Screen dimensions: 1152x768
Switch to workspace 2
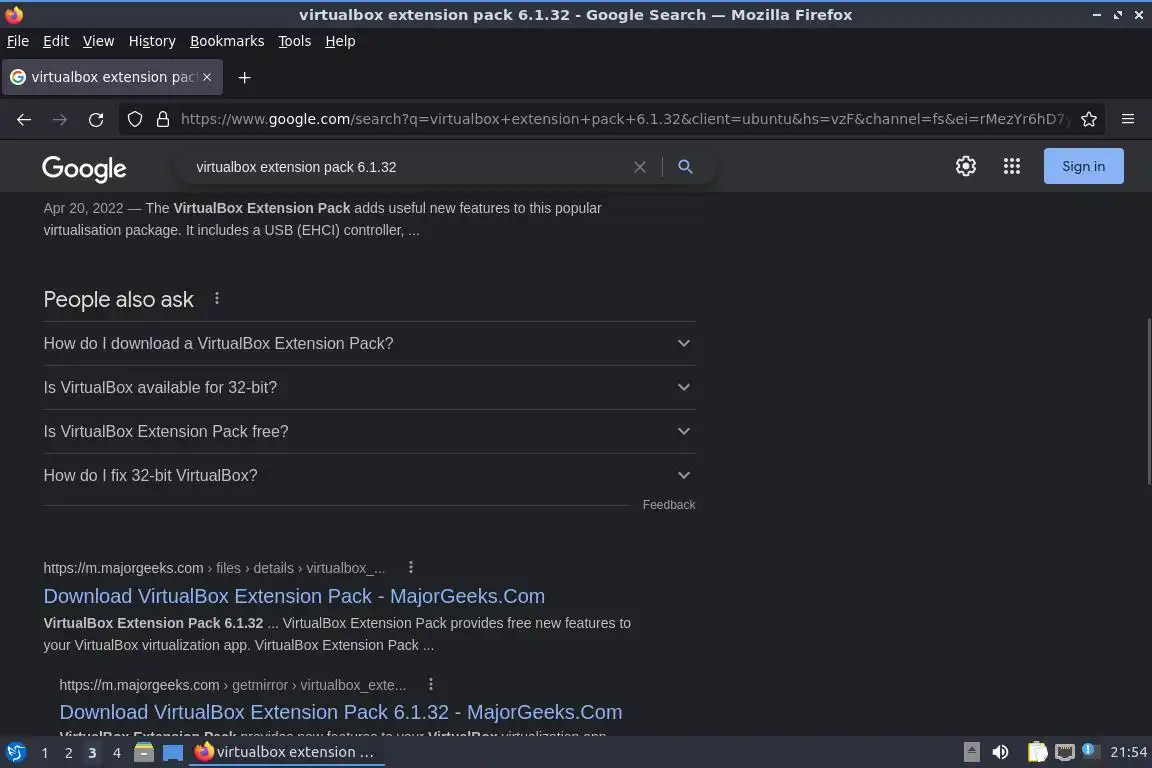pos(68,753)
